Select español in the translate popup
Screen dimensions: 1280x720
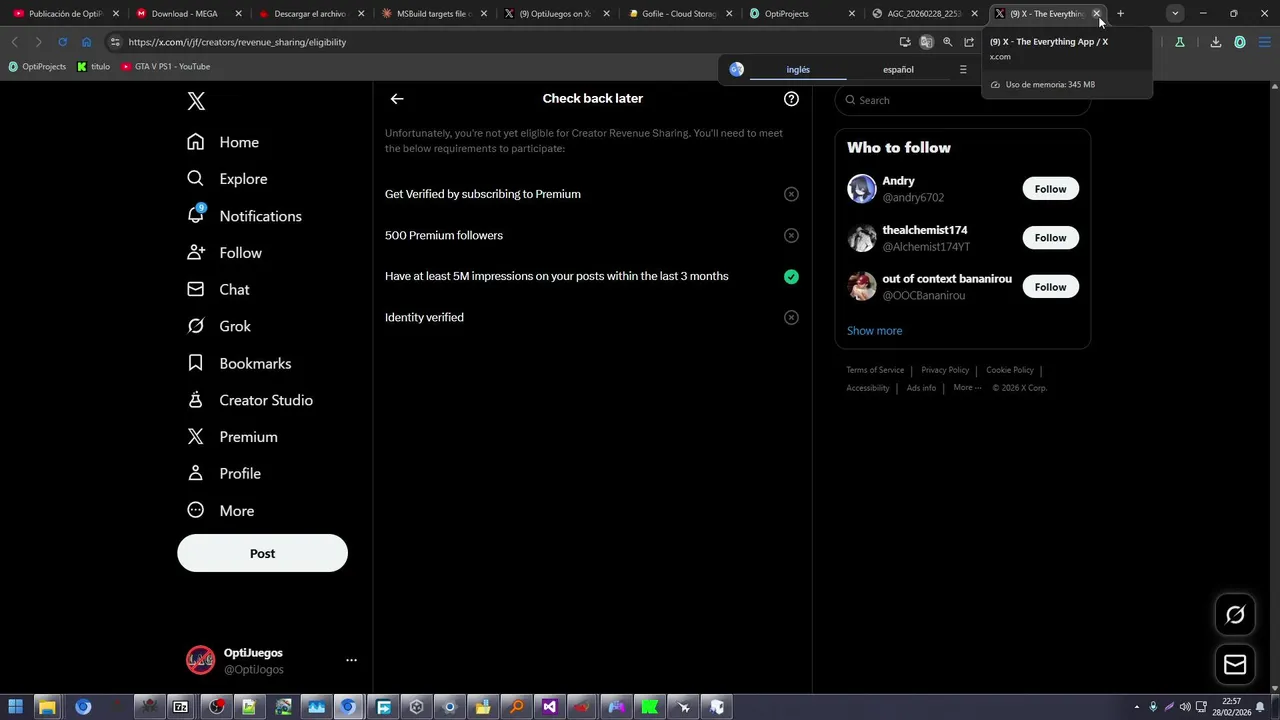898,70
